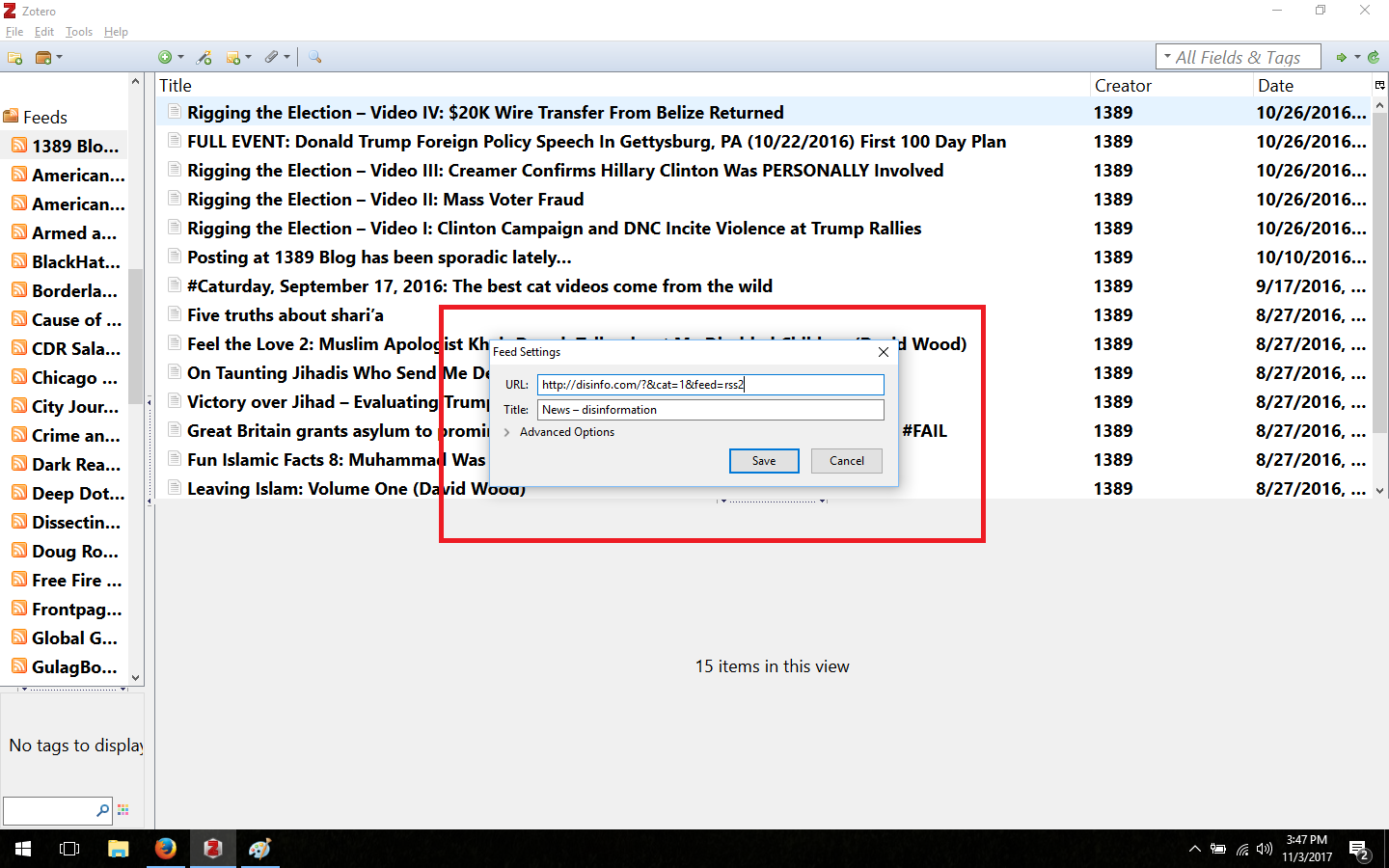Open the Edit menu
Viewport: 1389px width, 868px height.
44,32
